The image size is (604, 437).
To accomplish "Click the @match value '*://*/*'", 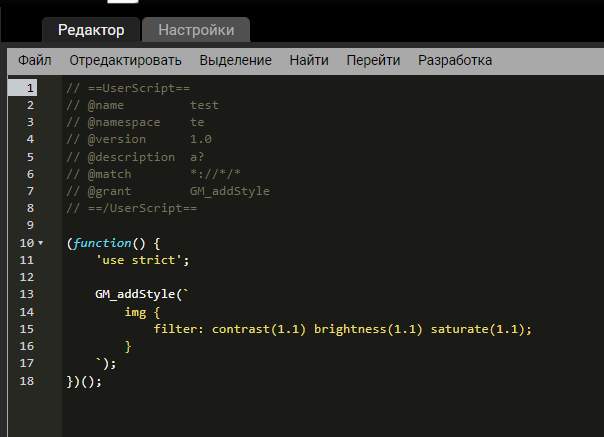I will [215, 174].
